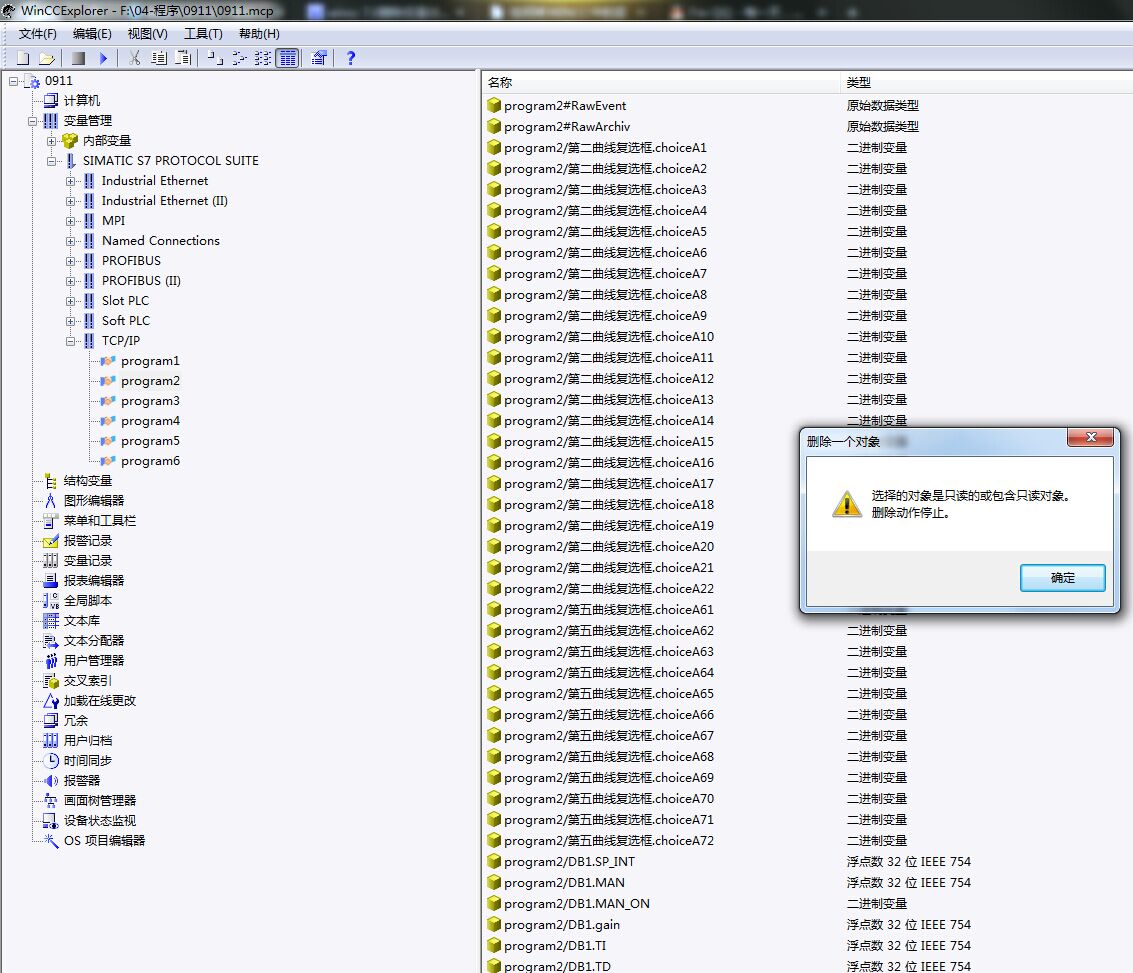This screenshot has height=973, width=1133.
Task: Expand the PROFIBUS node
Action: pos(70,261)
